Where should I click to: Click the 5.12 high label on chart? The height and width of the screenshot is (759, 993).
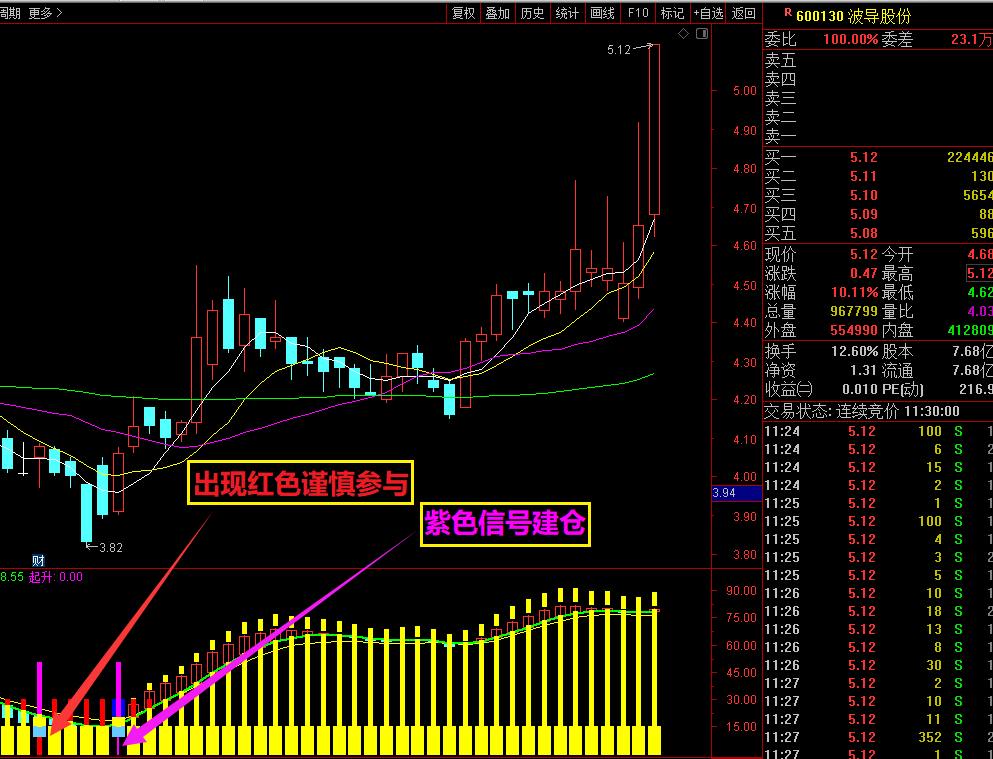619,49
